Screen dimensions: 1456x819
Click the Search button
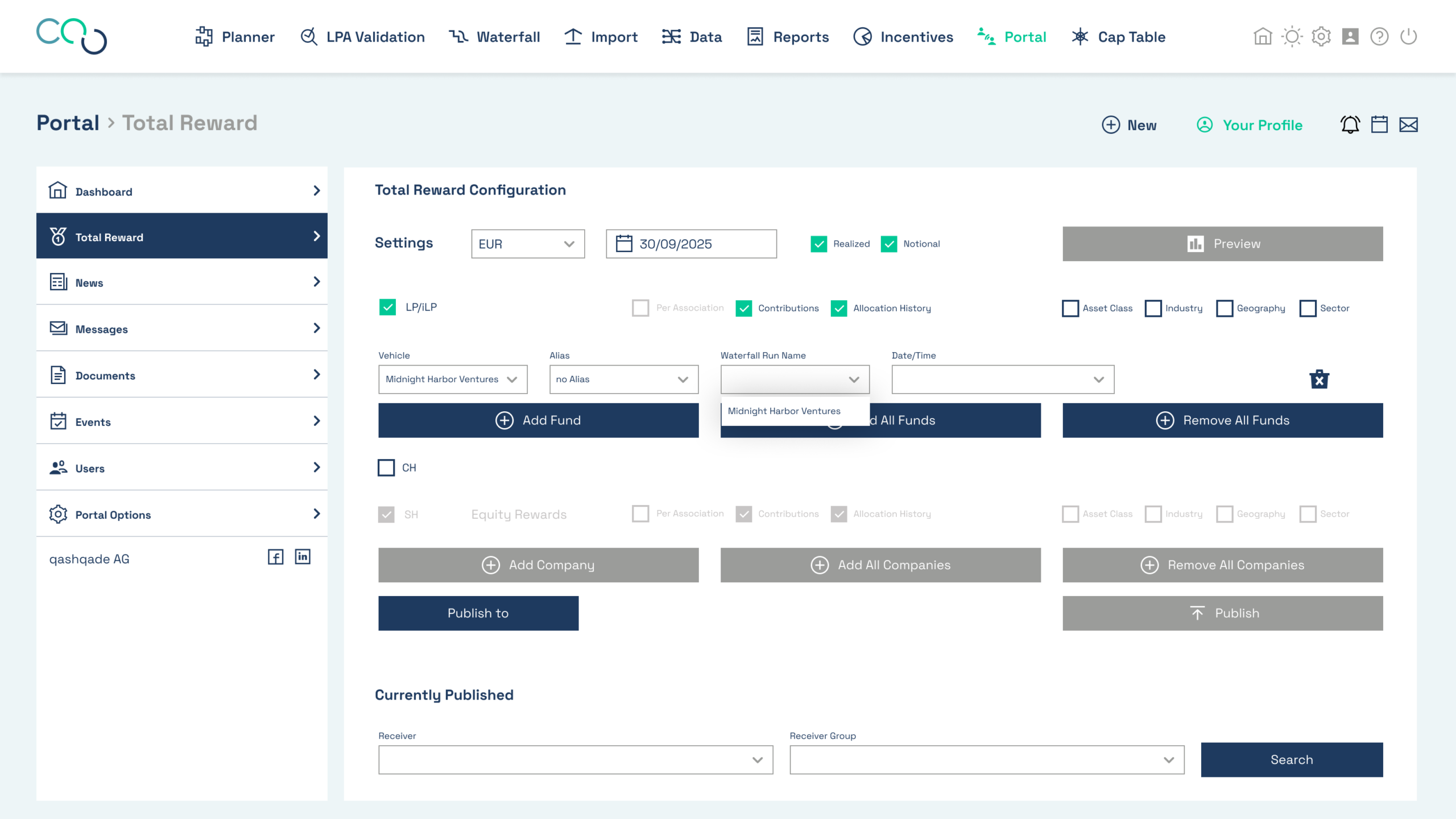1292,760
